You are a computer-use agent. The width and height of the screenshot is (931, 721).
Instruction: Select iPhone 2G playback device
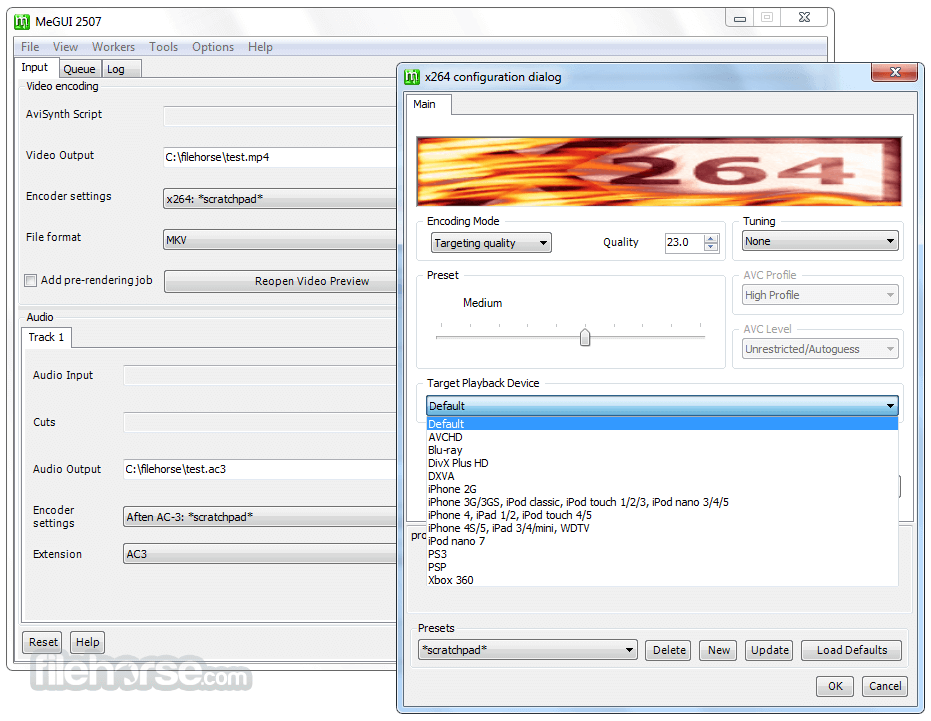pyautogui.click(x=662, y=489)
